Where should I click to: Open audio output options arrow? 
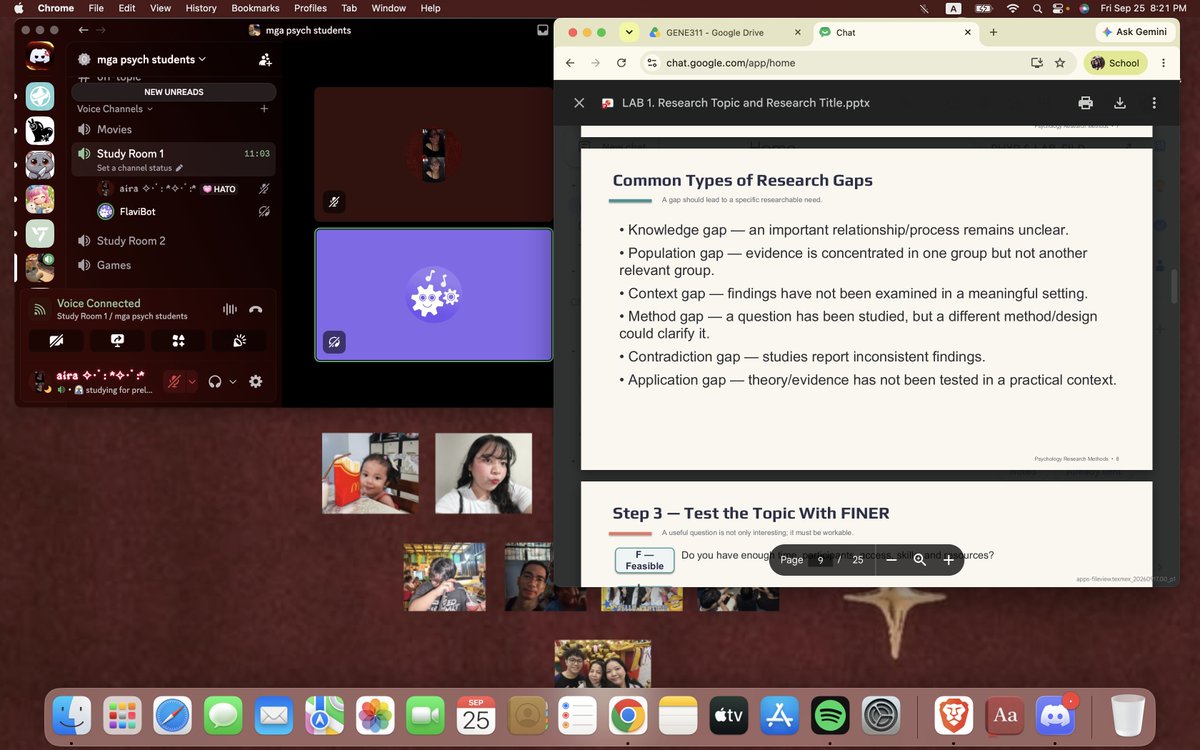(x=233, y=381)
